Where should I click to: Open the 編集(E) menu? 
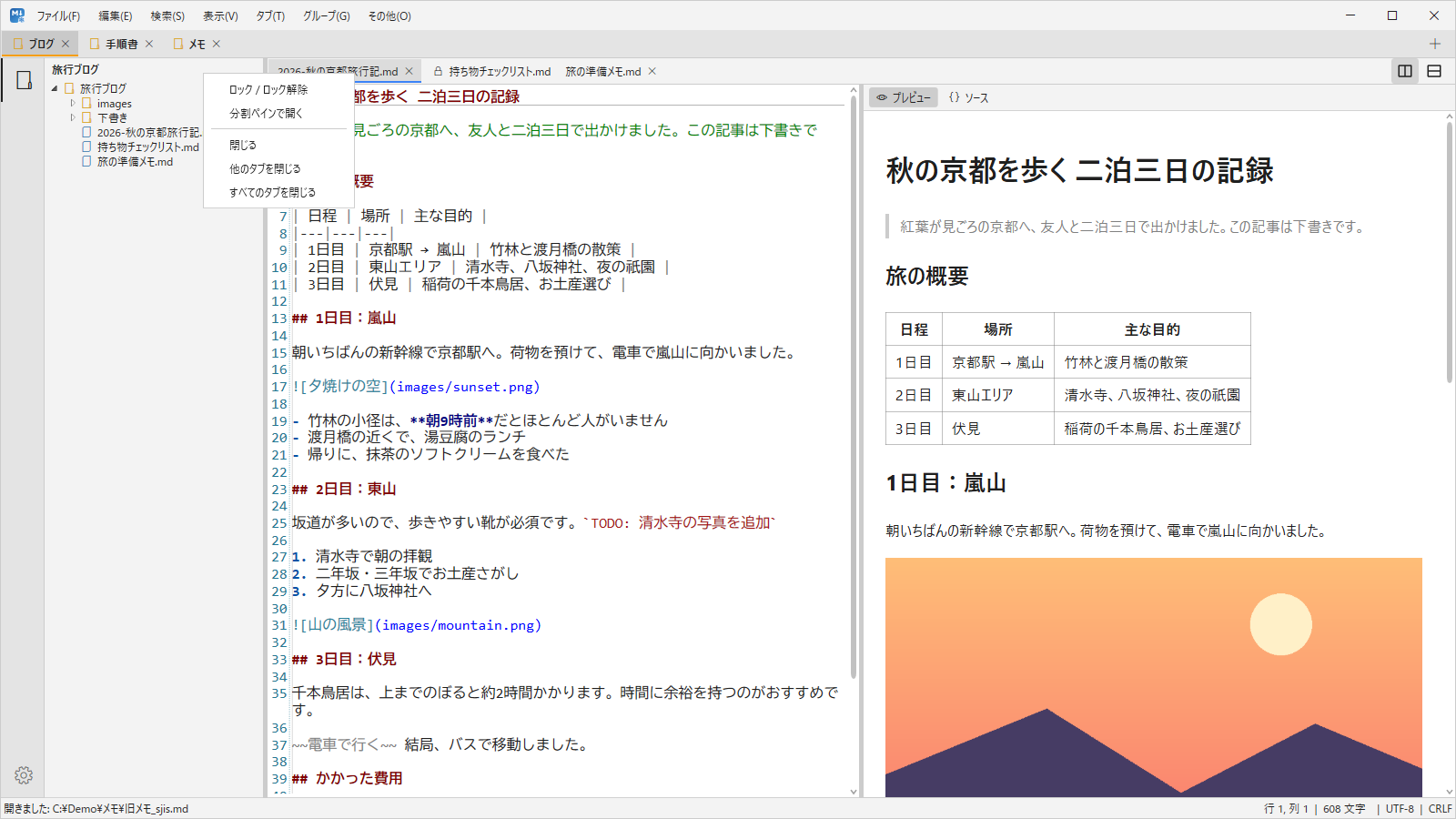[116, 15]
